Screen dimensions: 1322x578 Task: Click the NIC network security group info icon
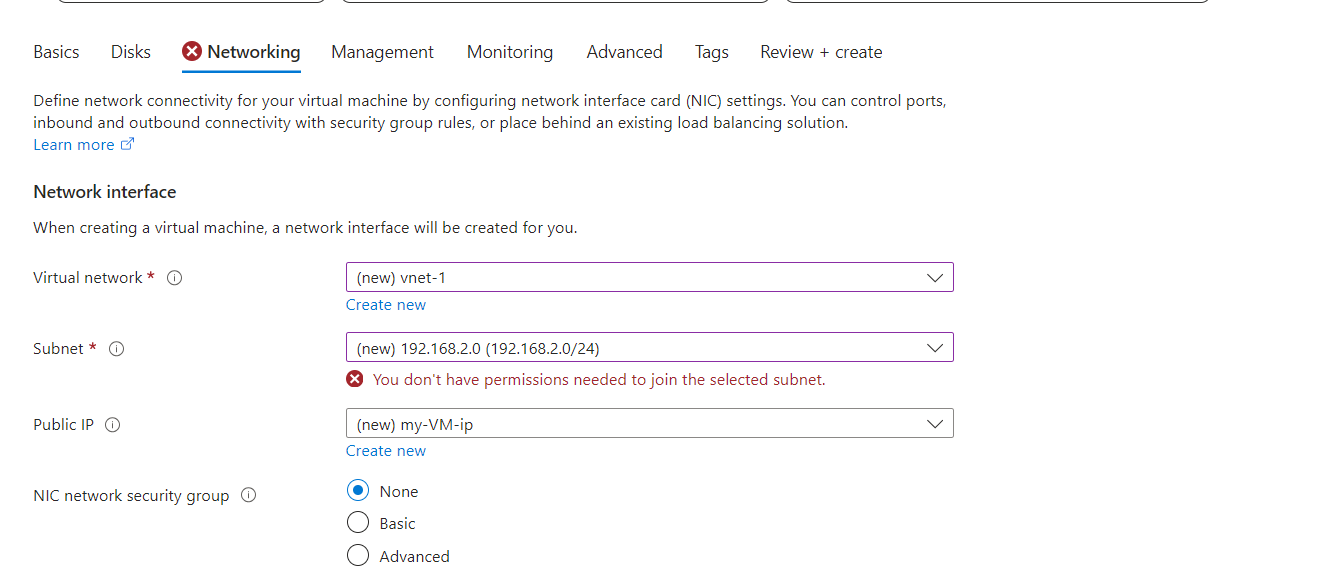(x=248, y=495)
